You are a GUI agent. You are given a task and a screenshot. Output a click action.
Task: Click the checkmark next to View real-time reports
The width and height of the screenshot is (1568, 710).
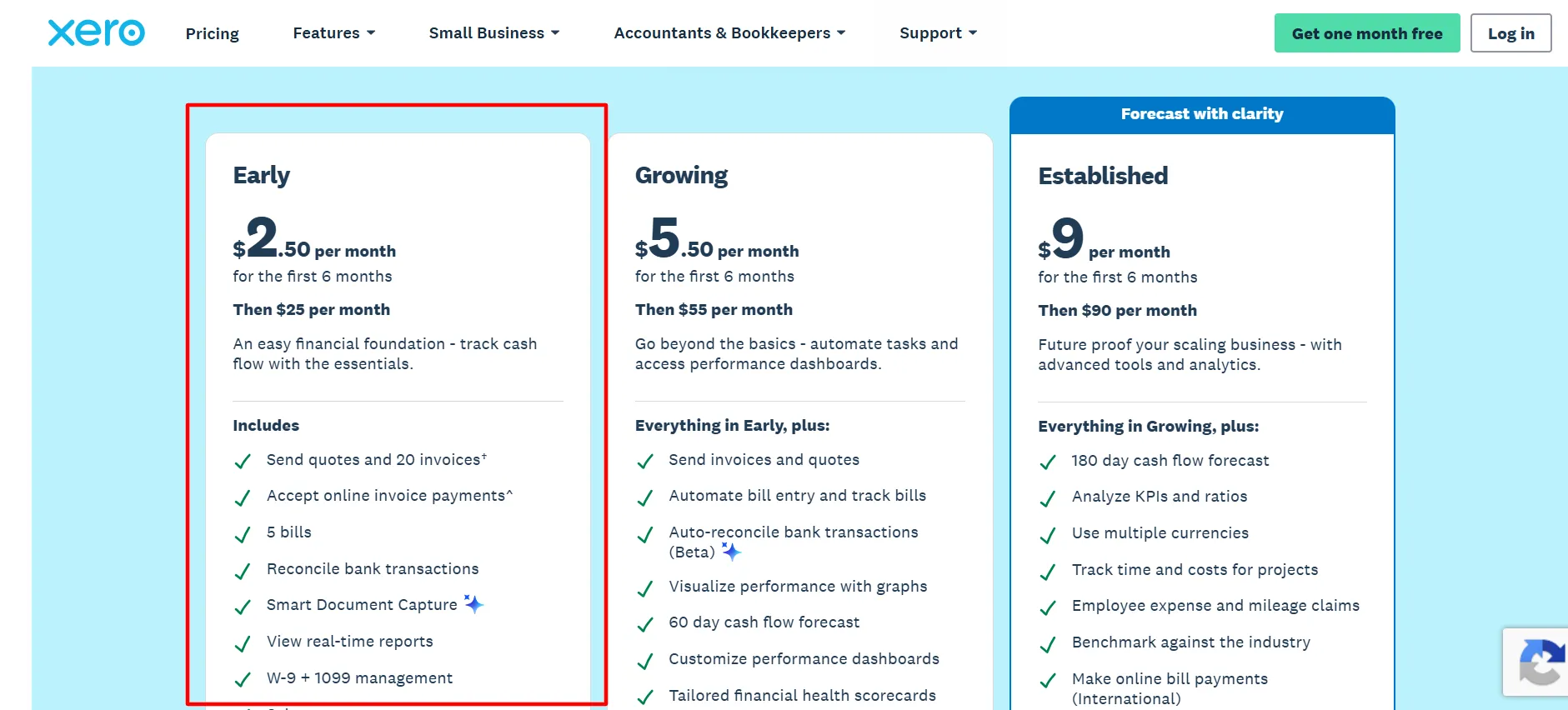(x=243, y=644)
